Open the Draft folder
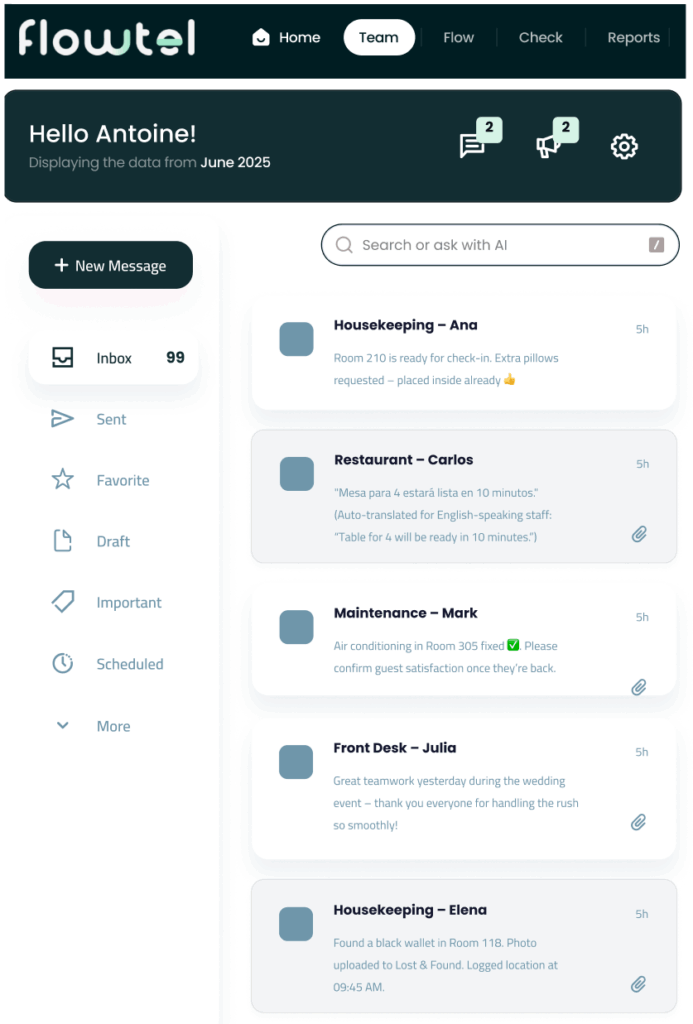The height and width of the screenshot is (1024, 693). pyautogui.click(x=112, y=541)
